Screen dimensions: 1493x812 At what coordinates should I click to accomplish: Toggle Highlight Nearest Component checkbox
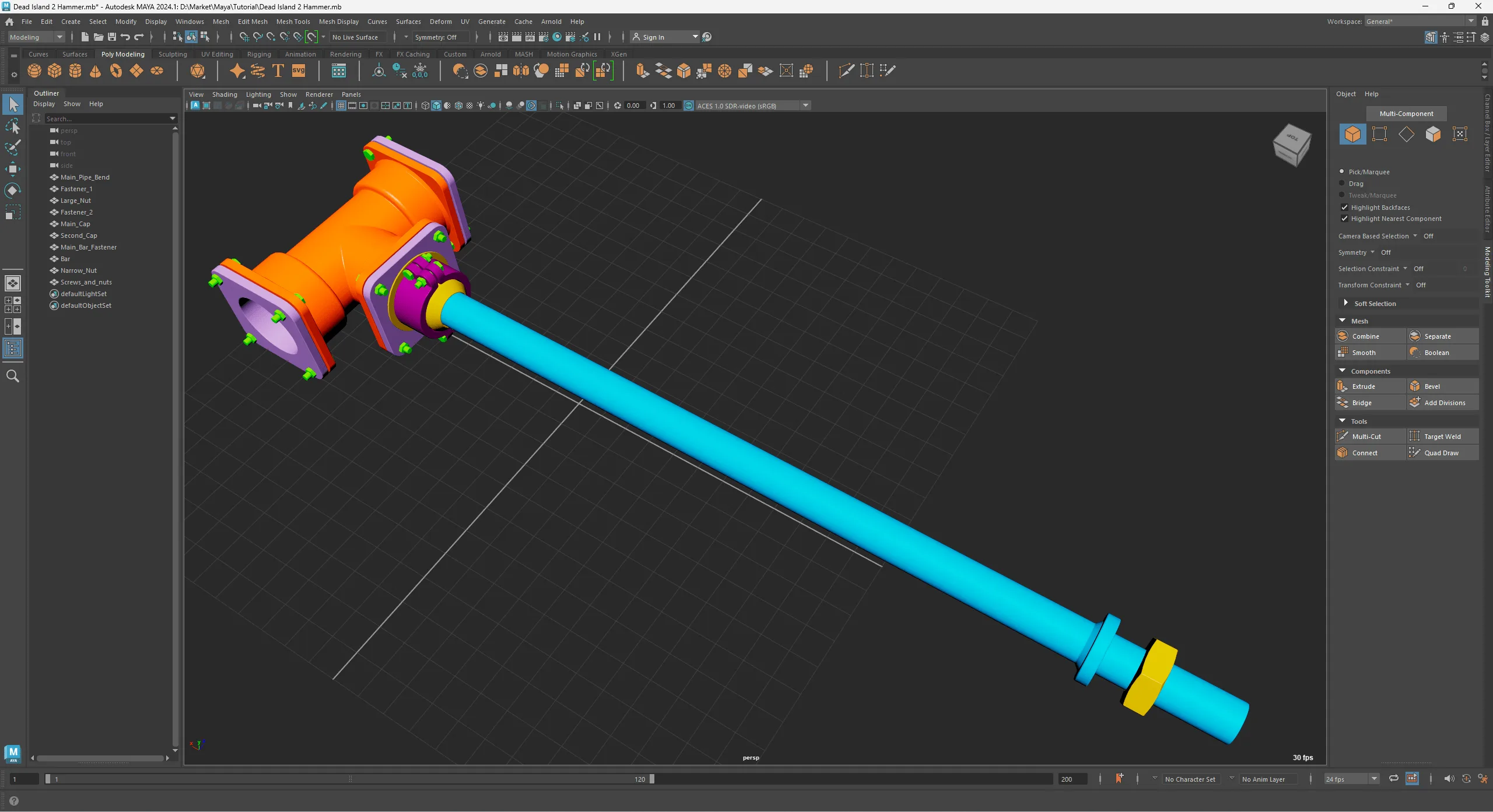(x=1344, y=219)
